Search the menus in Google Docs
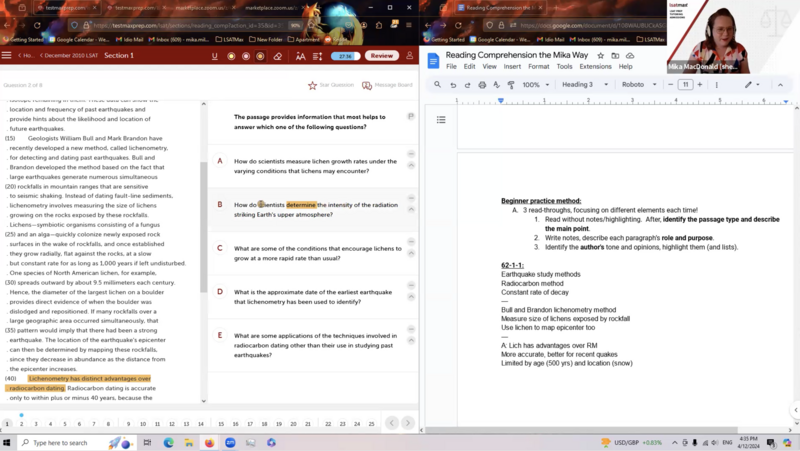This screenshot has width=800, height=451. 437,85
